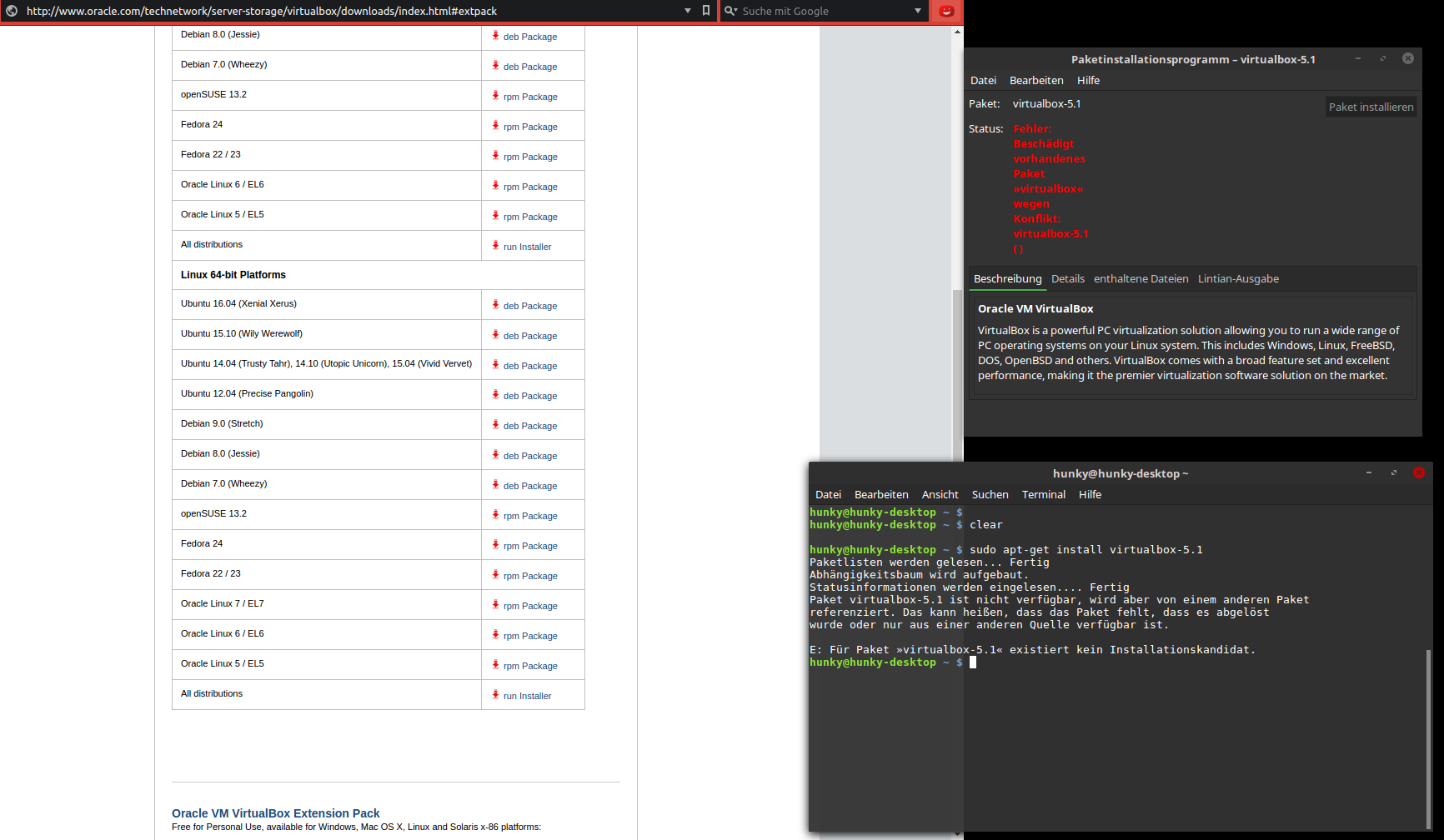Click the bold 'Oracle VM VirtualBox' title in the description pane
1444x840 pixels.
(1035, 309)
